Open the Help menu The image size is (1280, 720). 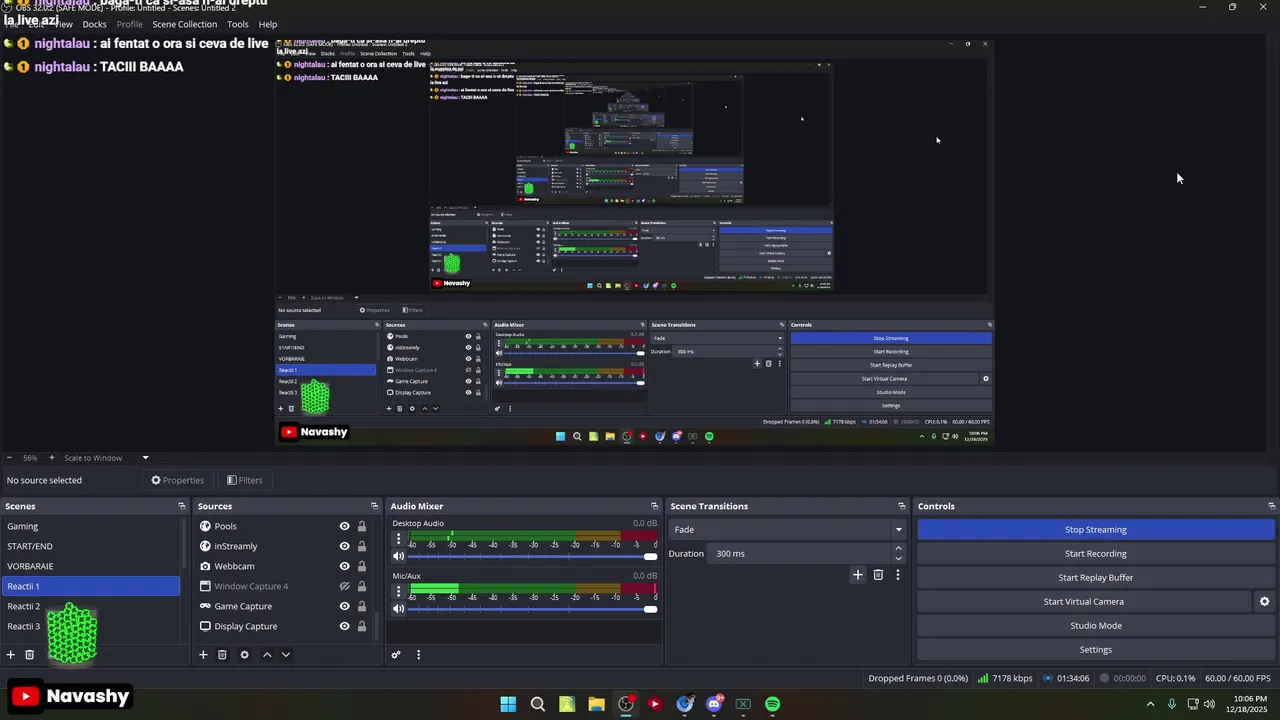[268, 24]
